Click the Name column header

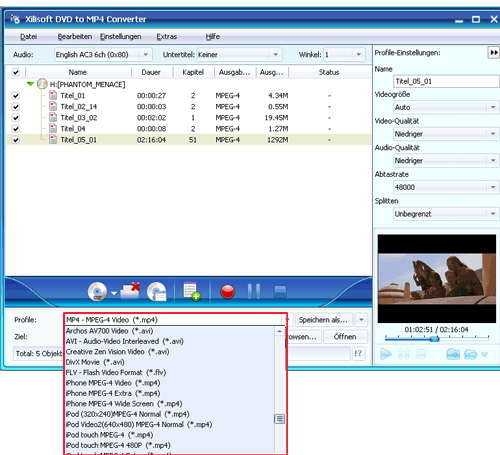coord(78,72)
